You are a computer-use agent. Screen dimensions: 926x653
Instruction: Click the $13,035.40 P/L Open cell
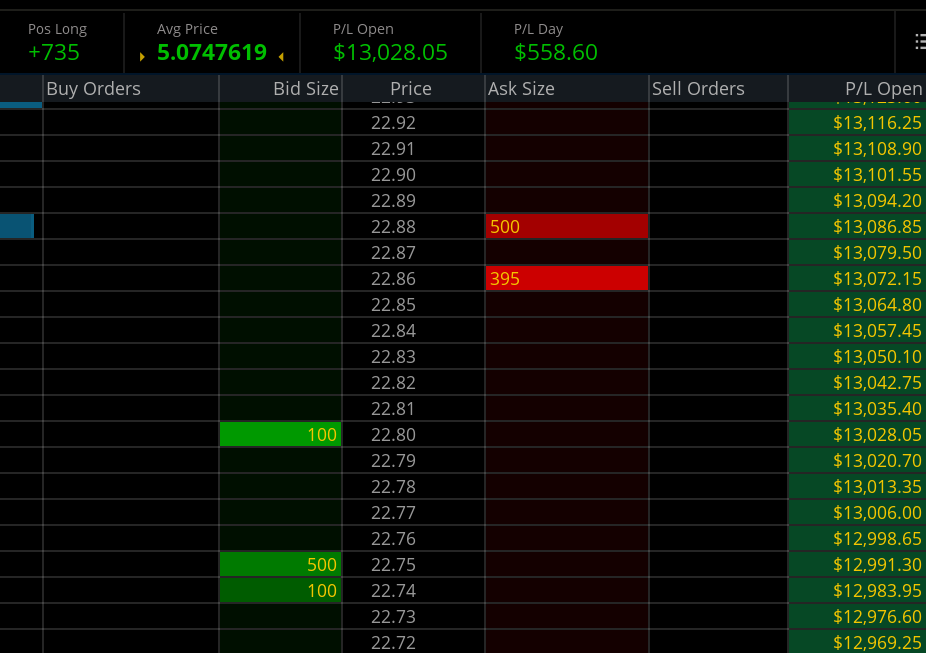point(857,409)
